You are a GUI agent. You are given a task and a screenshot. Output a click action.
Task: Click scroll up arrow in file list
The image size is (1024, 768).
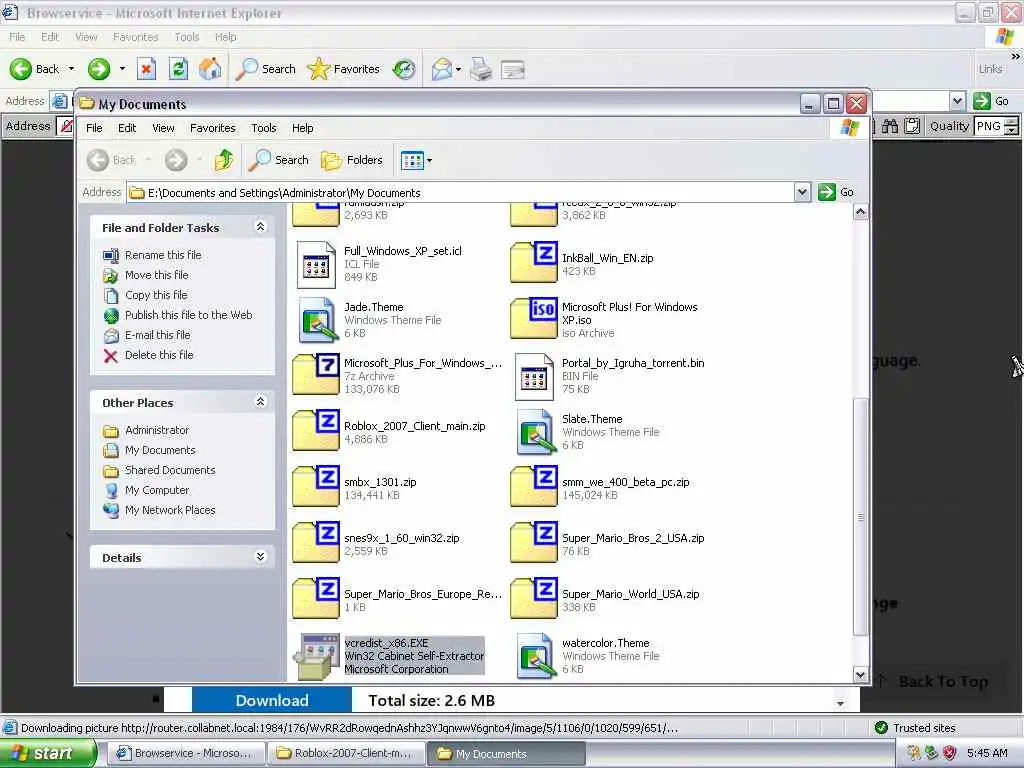tap(861, 212)
